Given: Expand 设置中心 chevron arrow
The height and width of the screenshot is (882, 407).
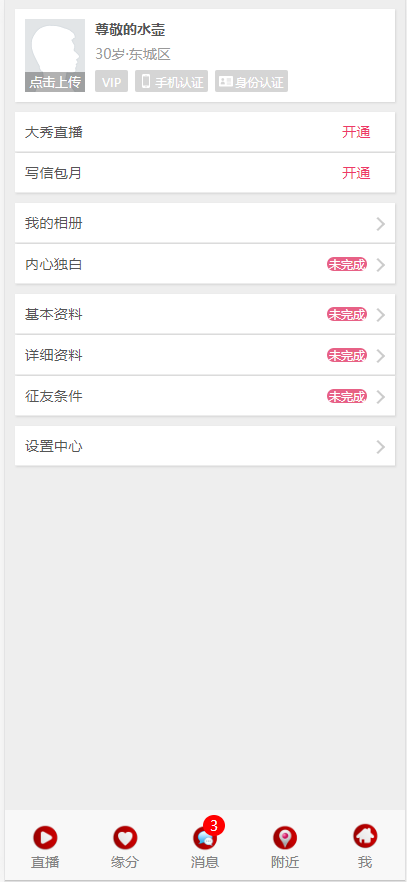Looking at the screenshot, I should (381, 447).
